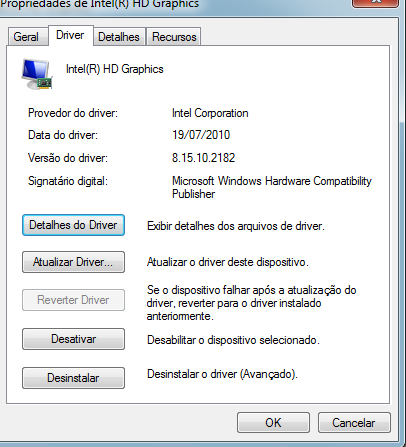Go to the Recursos tab
Viewport: 406px width, 447px height.
tap(174, 37)
